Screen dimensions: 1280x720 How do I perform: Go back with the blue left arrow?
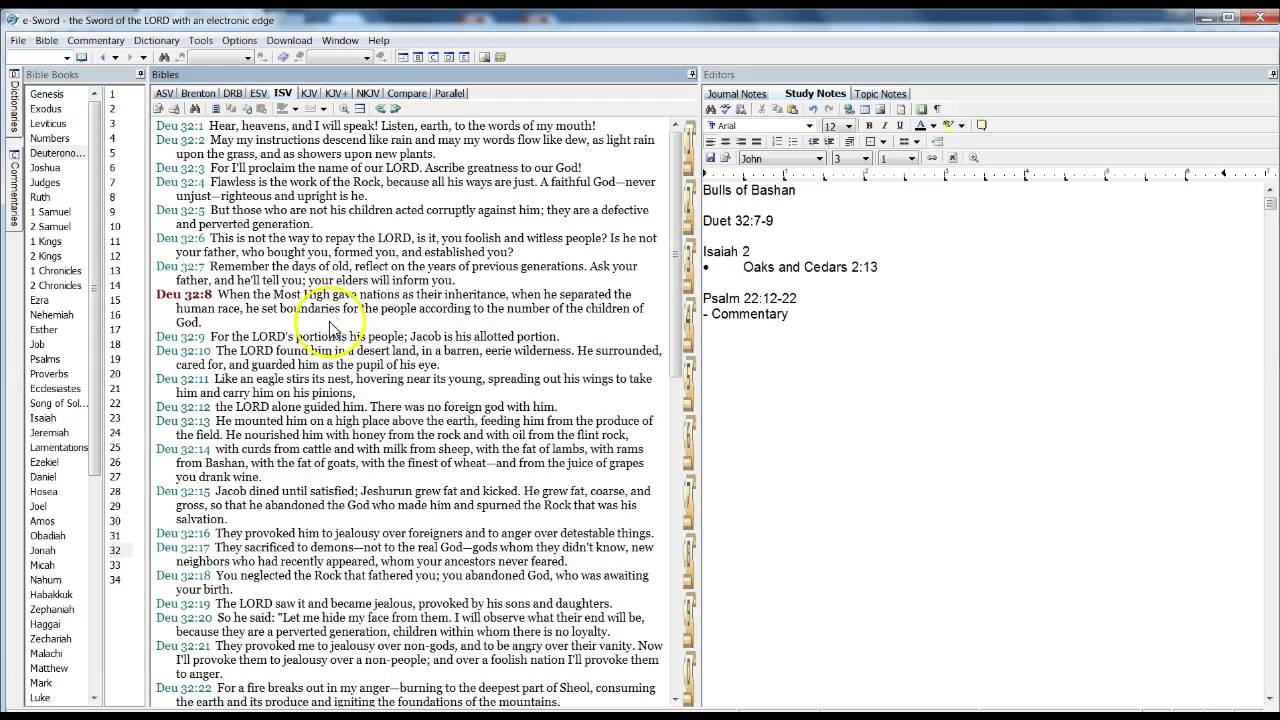(103, 57)
